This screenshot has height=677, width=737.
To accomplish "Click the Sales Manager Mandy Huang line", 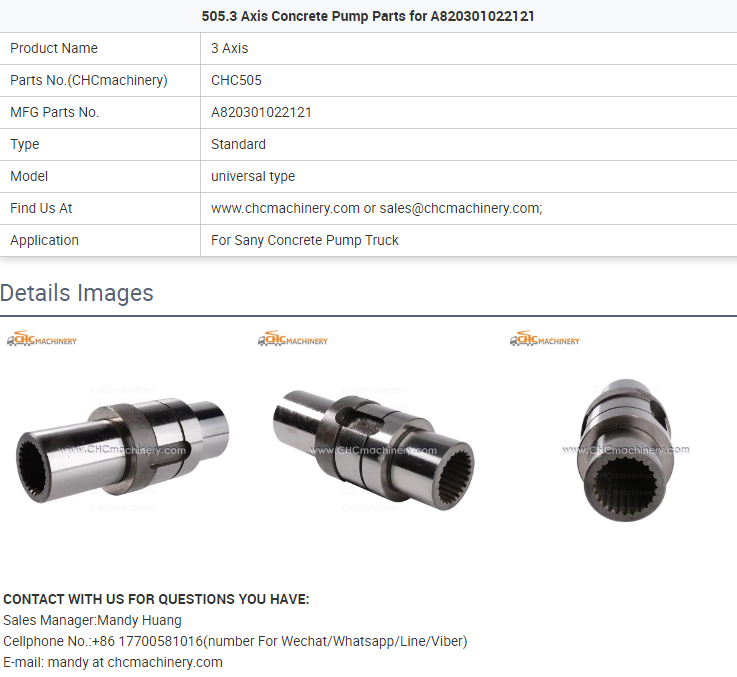I will coord(92,621).
